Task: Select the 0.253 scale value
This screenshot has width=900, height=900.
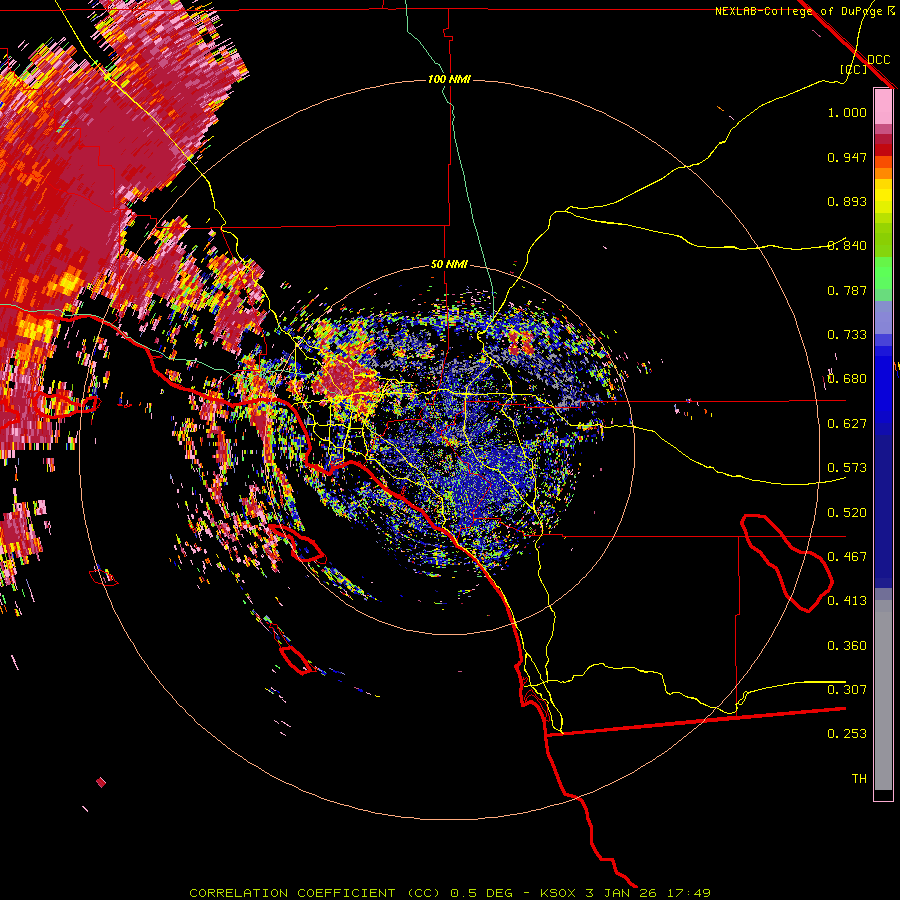Action: 847,734
